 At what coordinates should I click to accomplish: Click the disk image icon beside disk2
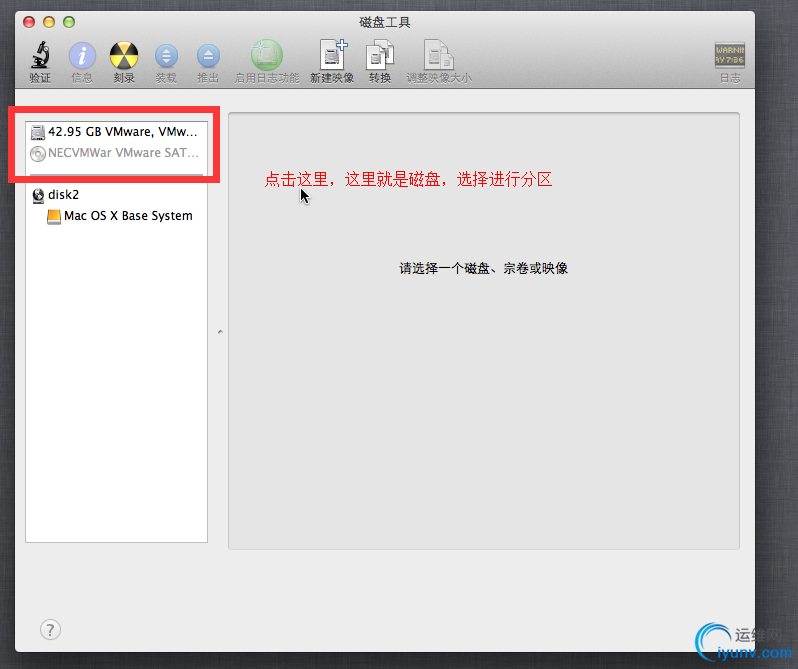pos(38,195)
